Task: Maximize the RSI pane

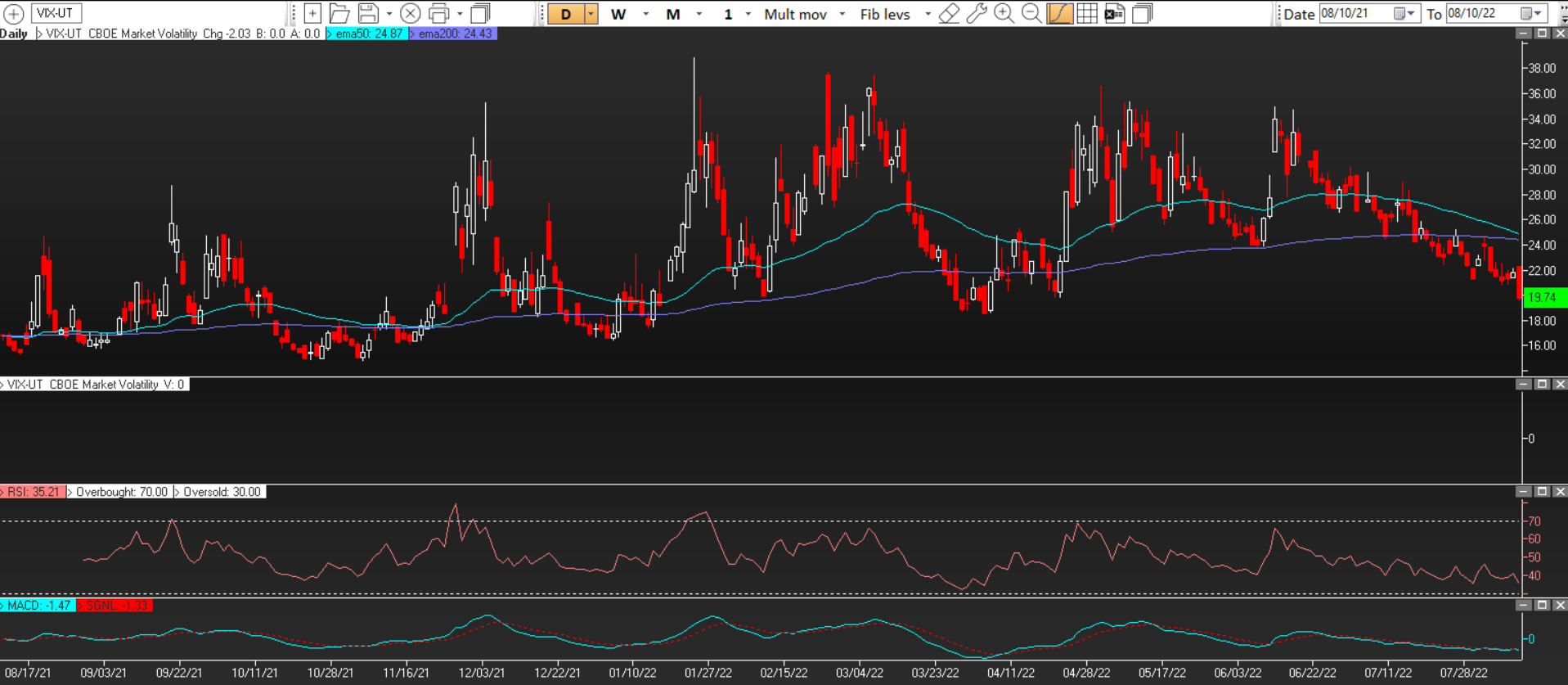Action: click(1542, 492)
